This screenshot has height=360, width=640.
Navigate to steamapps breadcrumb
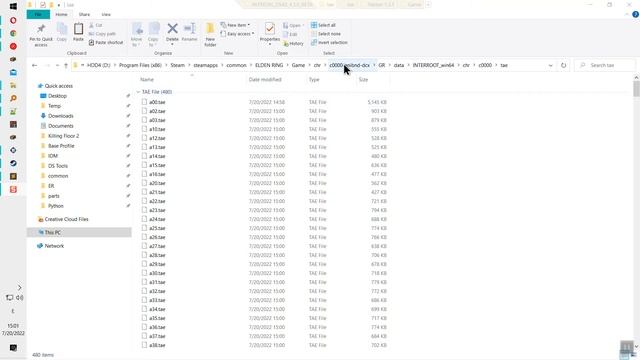pyautogui.click(x=206, y=65)
